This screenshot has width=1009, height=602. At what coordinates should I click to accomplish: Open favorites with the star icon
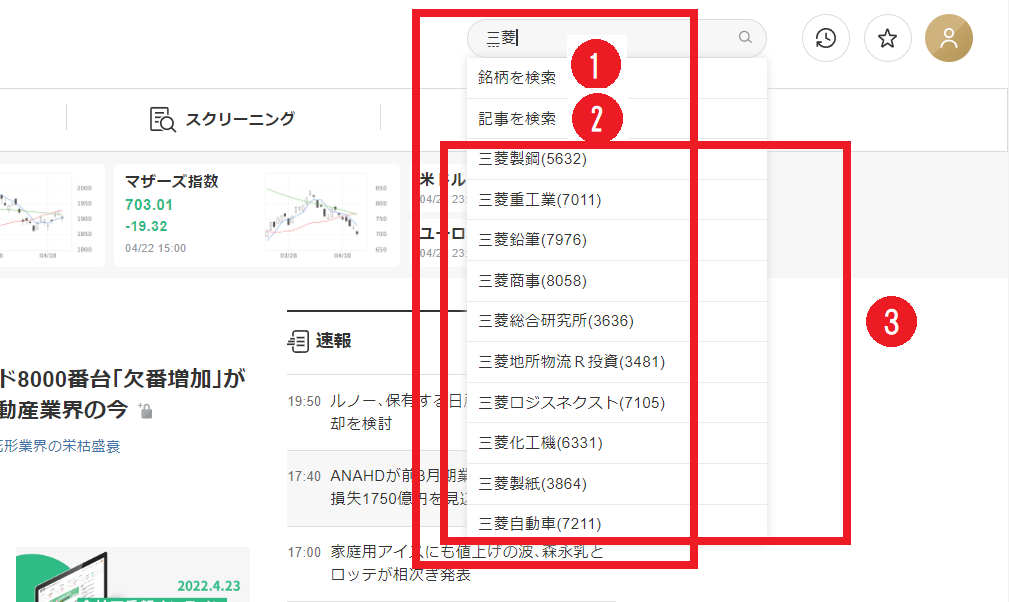(x=887, y=38)
